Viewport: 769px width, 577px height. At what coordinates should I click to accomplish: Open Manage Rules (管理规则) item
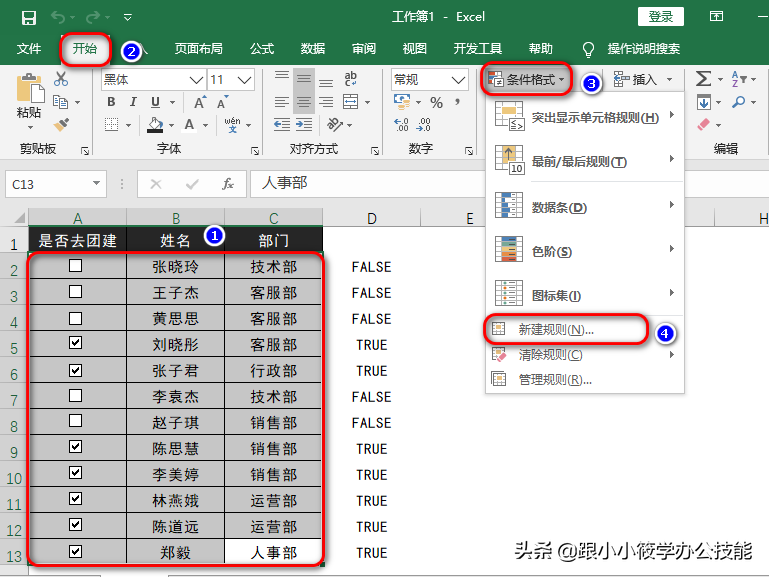point(585,379)
